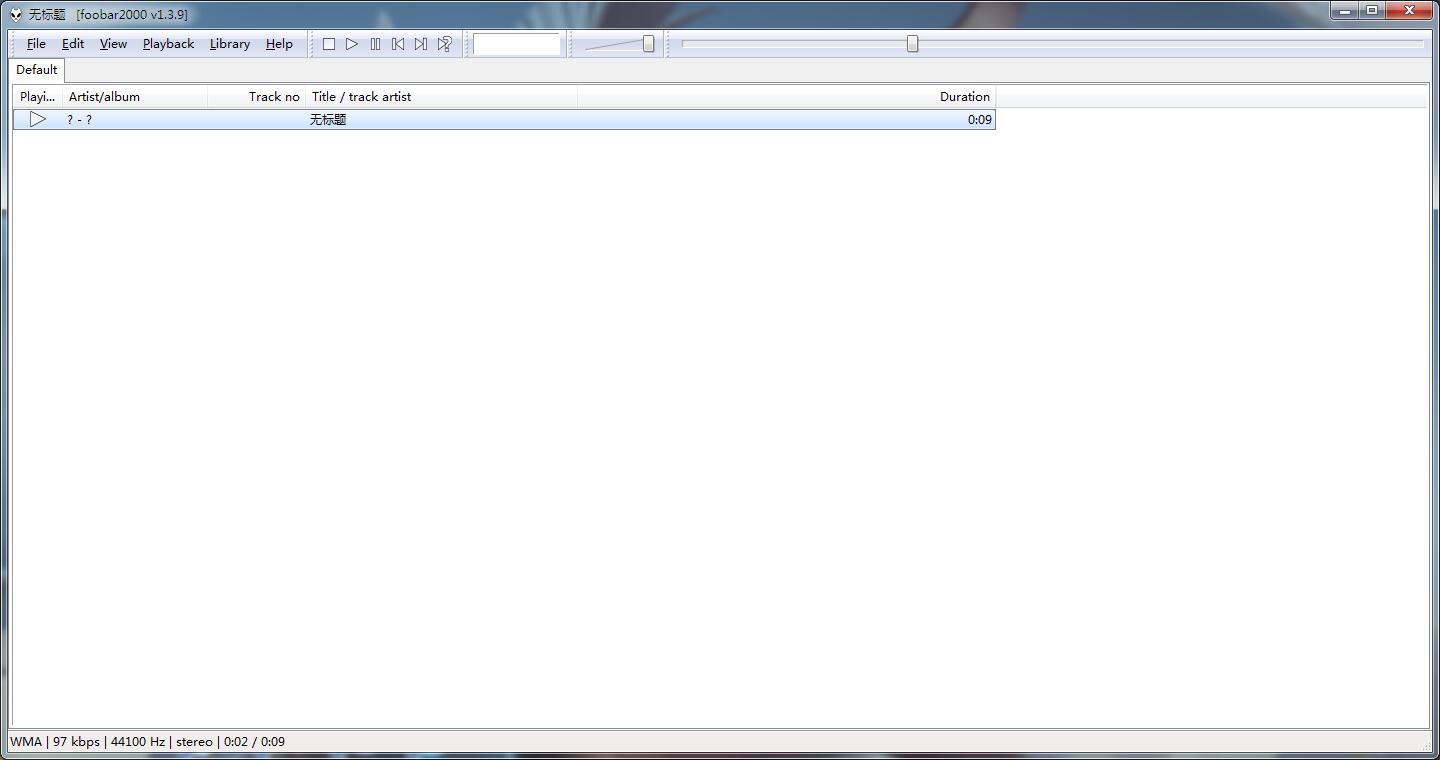The width and height of the screenshot is (1440, 760).
Task: Select the 无标题 track title in playlist
Action: tap(328, 120)
